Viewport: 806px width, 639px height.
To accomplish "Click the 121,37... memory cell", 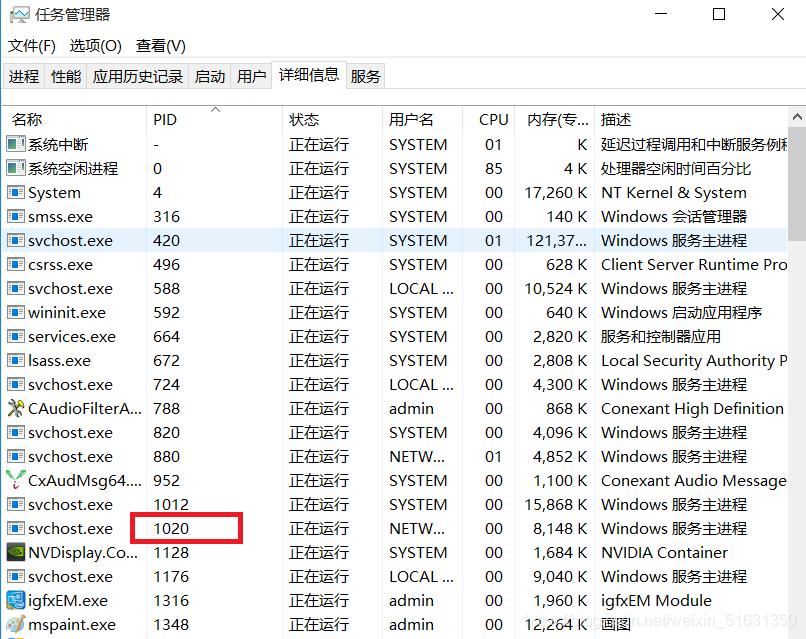I will tap(556, 240).
